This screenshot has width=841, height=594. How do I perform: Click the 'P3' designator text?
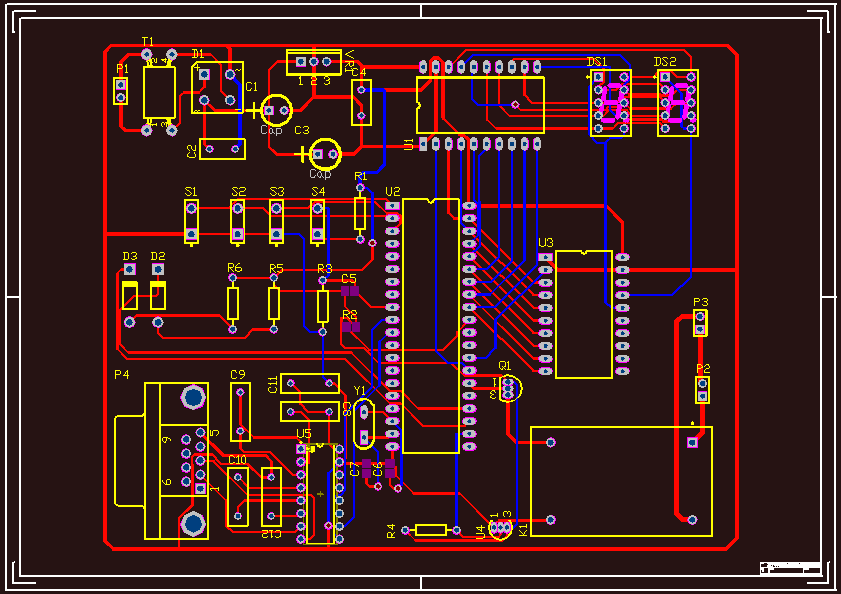[x=701, y=302]
